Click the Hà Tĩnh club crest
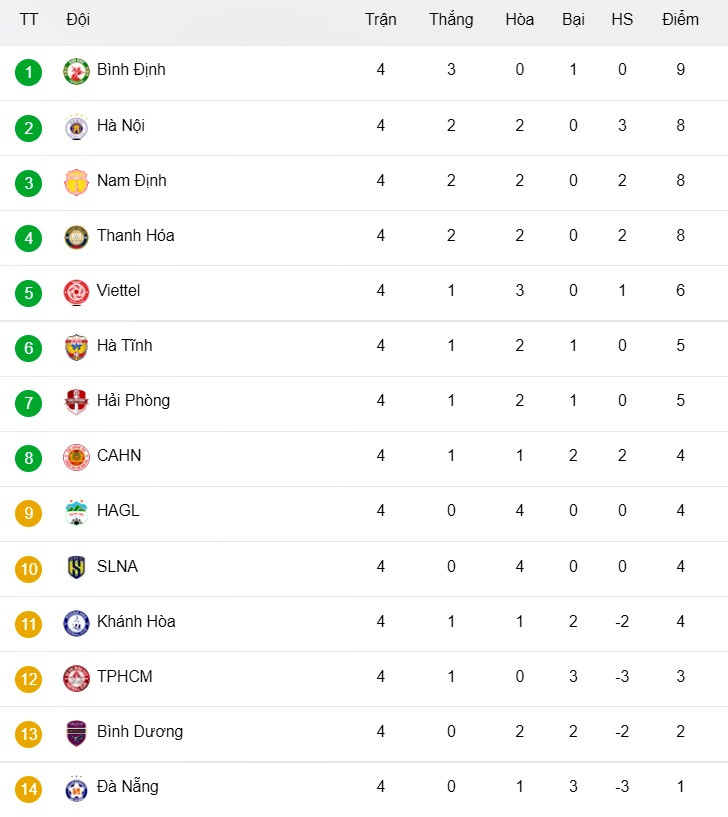The width and height of the screenshot is (728, 817). click(x=77, y=346)
